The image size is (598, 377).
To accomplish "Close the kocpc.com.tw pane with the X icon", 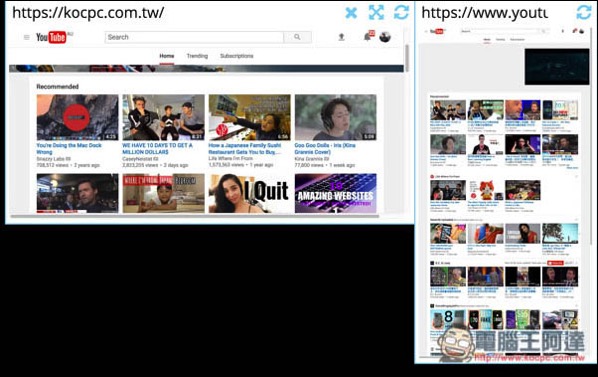I will click(x=351, y=13).
